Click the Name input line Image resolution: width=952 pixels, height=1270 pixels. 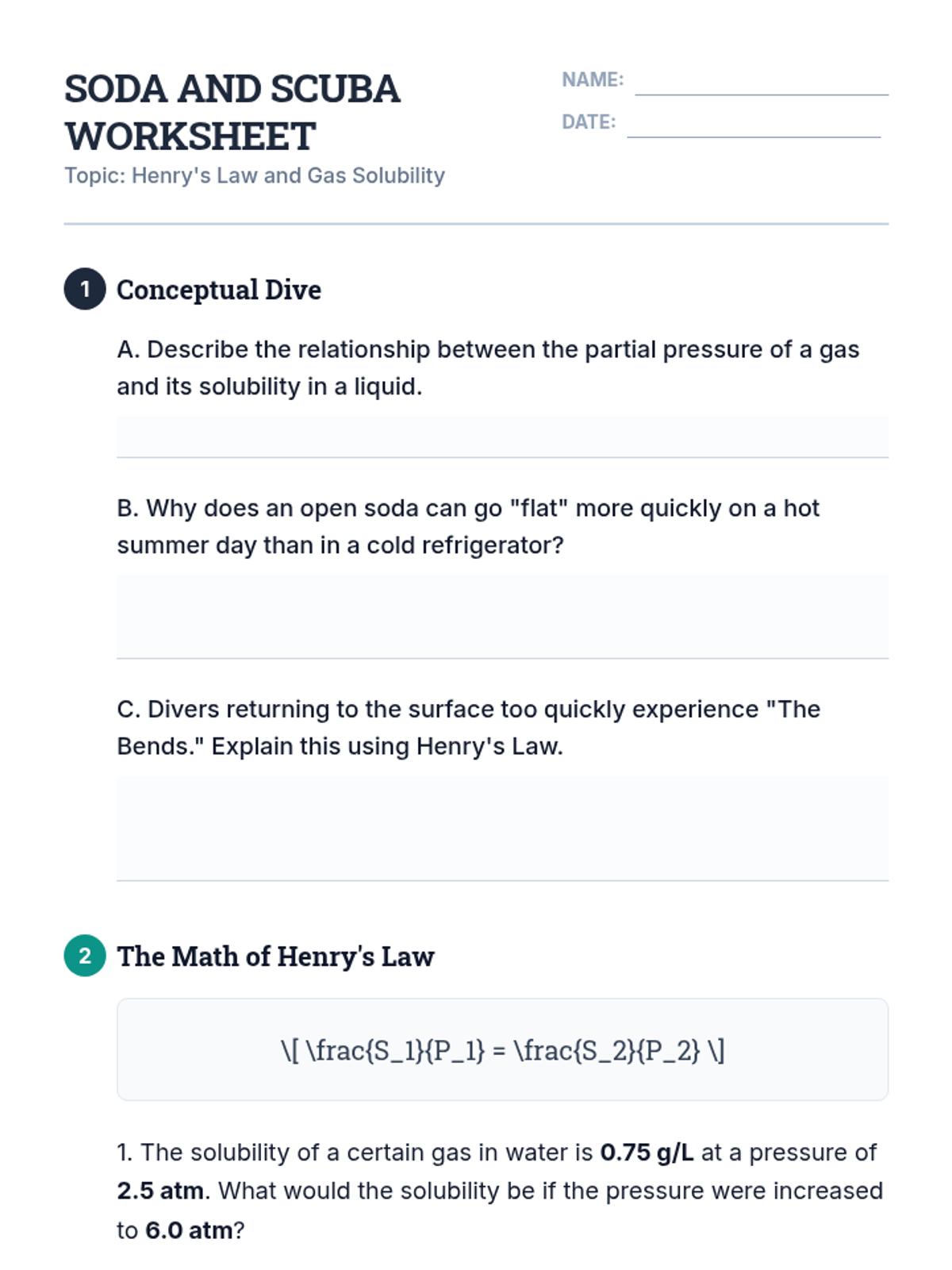pyautogui.click(x=761, y=83)
